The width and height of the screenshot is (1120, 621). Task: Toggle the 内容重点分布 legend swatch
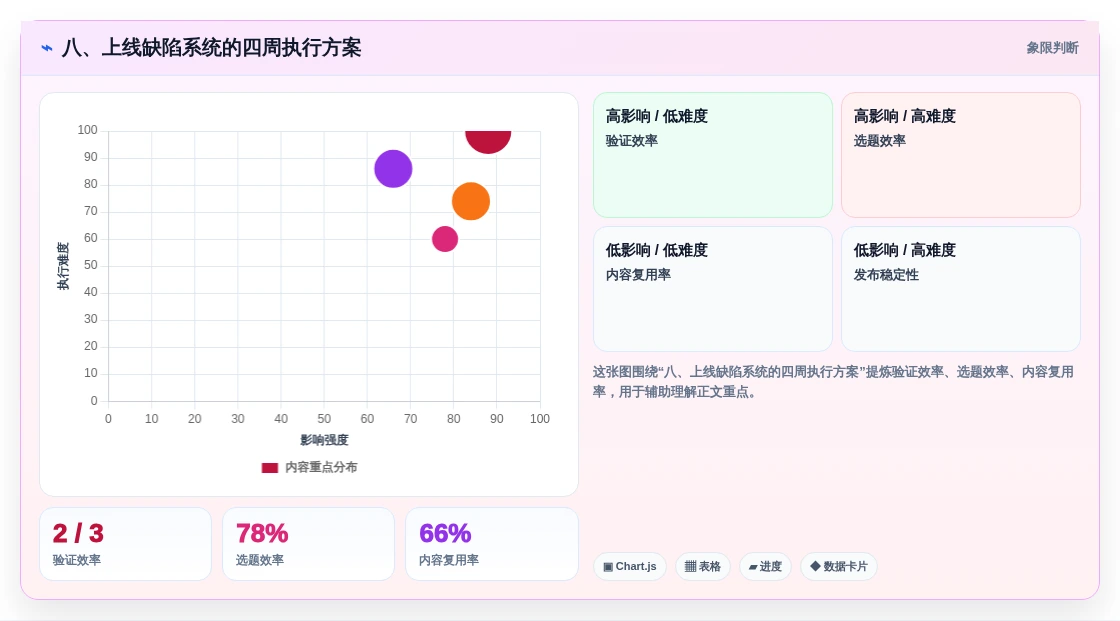pos(269,468)
